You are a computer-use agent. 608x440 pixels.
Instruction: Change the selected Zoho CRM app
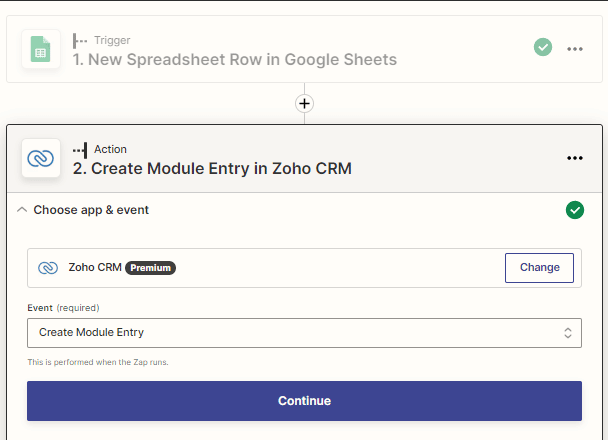coord(539,268)
